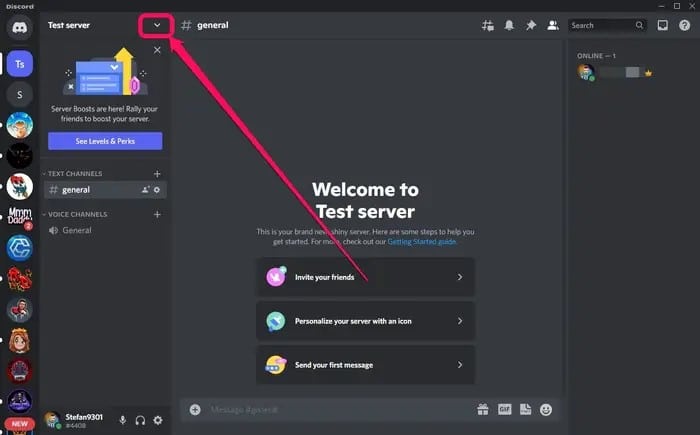
Task: Edit general channel gear icon
Action: [157, 190]
